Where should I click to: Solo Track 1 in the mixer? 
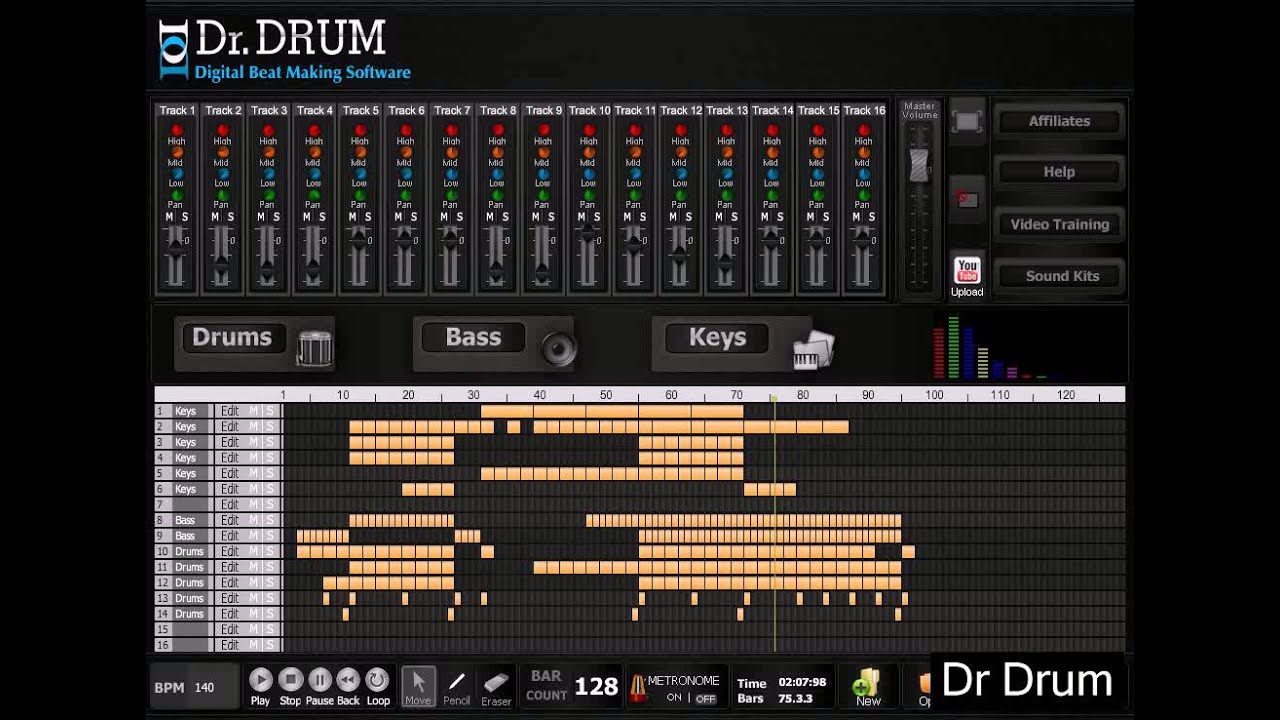pos(184,217)
